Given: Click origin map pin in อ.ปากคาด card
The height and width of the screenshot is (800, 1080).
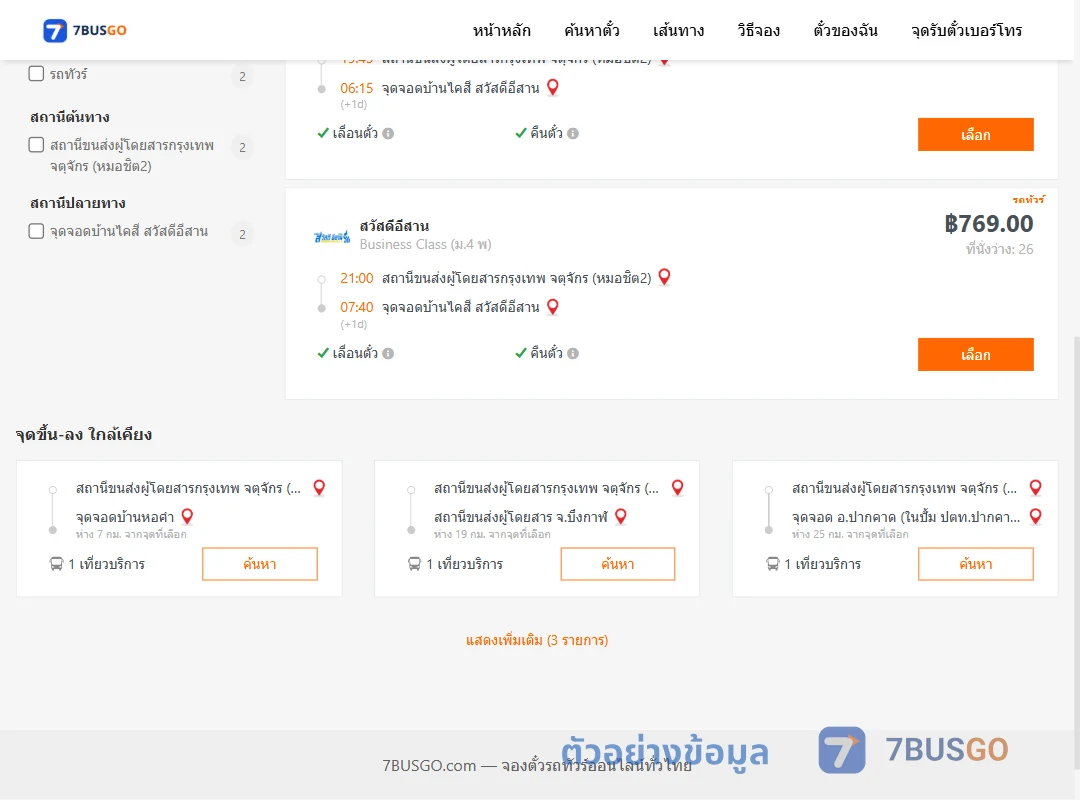Looking at the screenshot, I should 1035,488.
